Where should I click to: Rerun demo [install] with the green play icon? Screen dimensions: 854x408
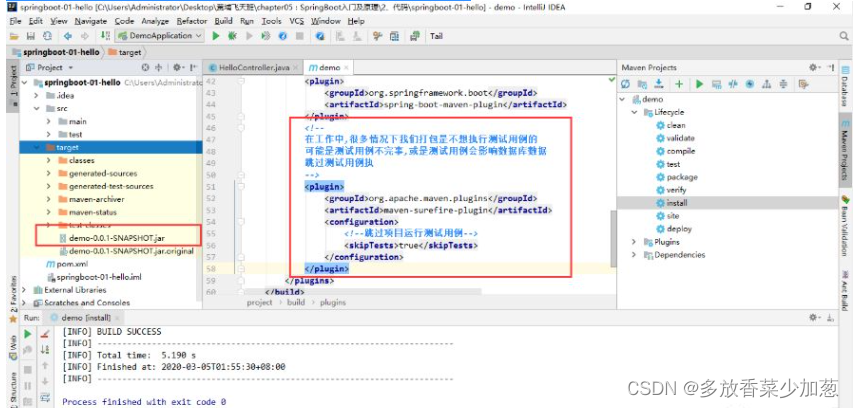coord(27,334)
